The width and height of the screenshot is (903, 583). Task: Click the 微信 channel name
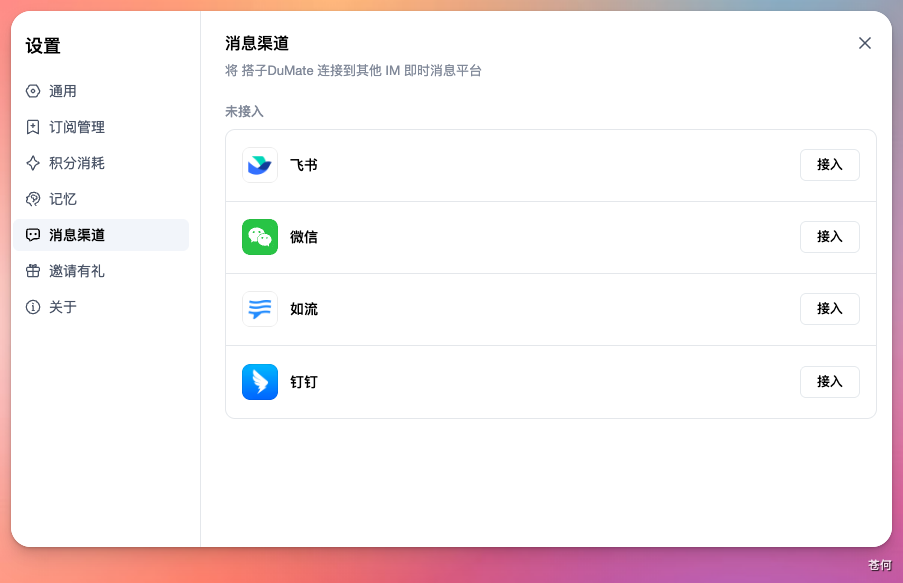point(303,237)
